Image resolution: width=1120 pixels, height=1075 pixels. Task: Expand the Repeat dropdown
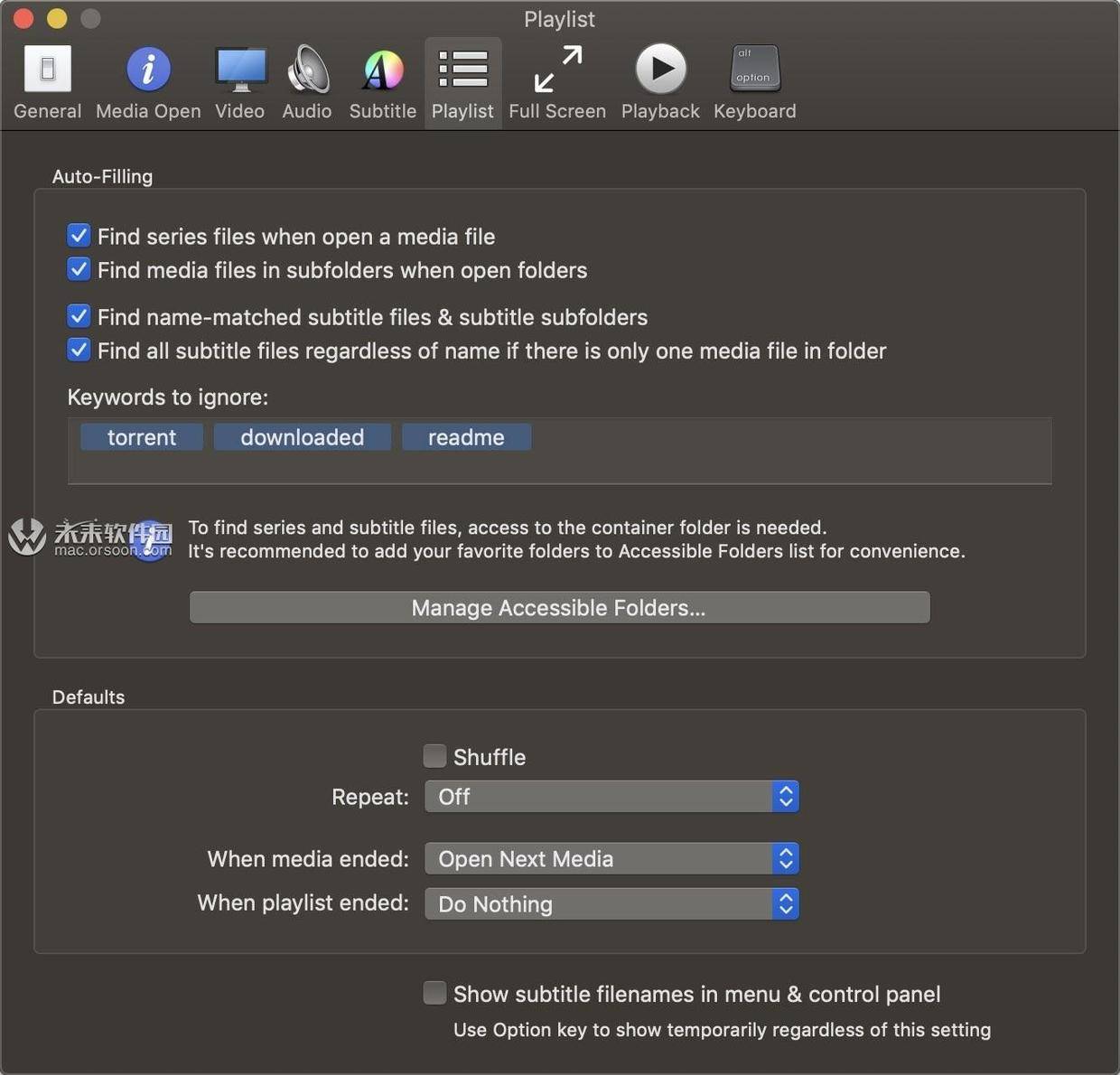611,797
